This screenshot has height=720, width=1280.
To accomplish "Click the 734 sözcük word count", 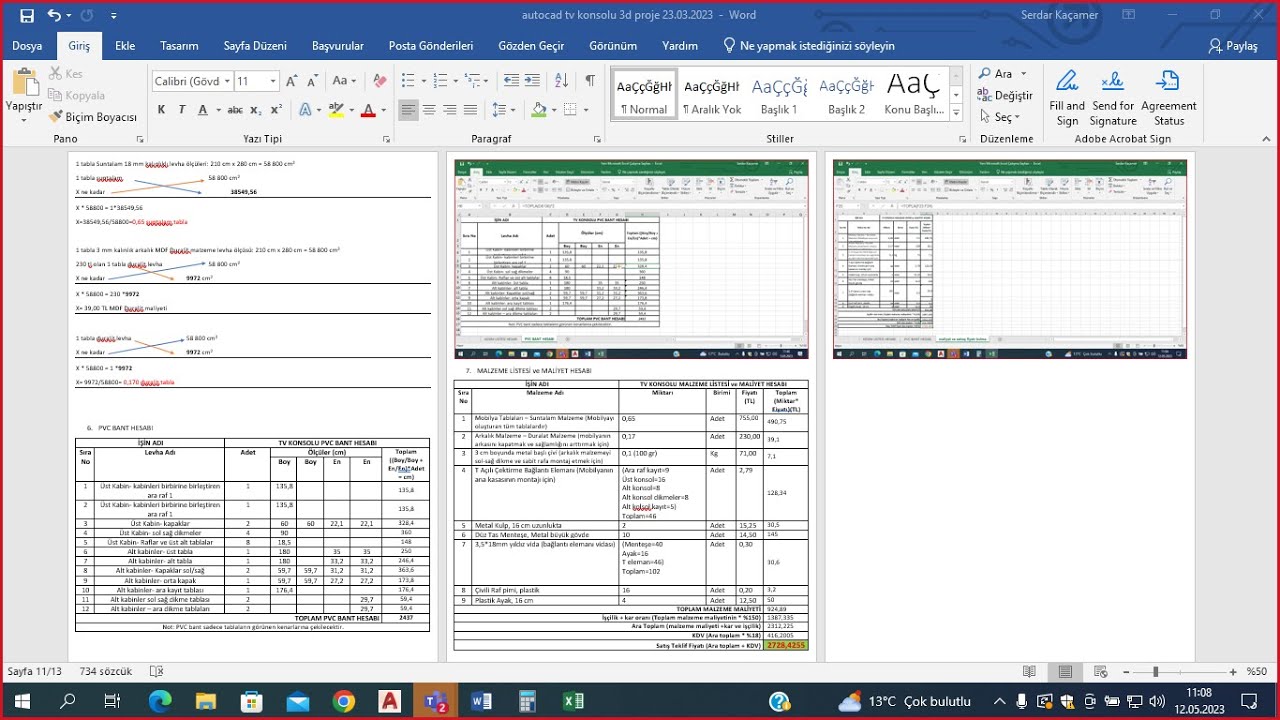I will (106, 672).
